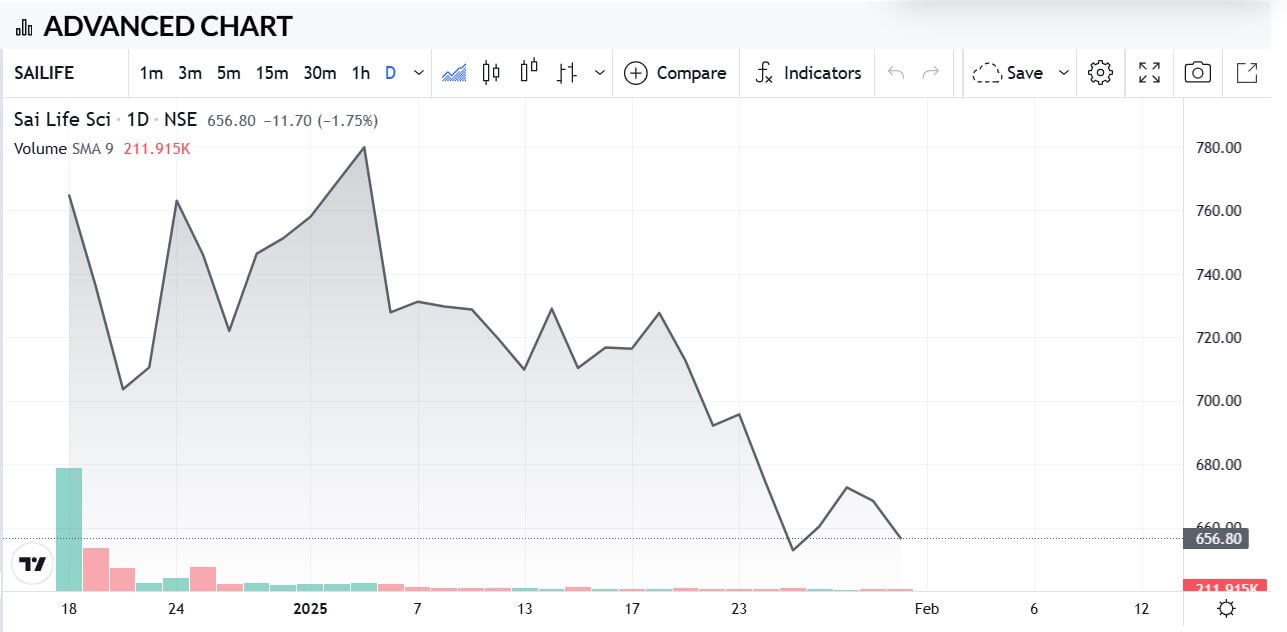Expand the time interval dropdown arrow
Viewport: 1287px width, 632px height.
click(x=418, y=73)
